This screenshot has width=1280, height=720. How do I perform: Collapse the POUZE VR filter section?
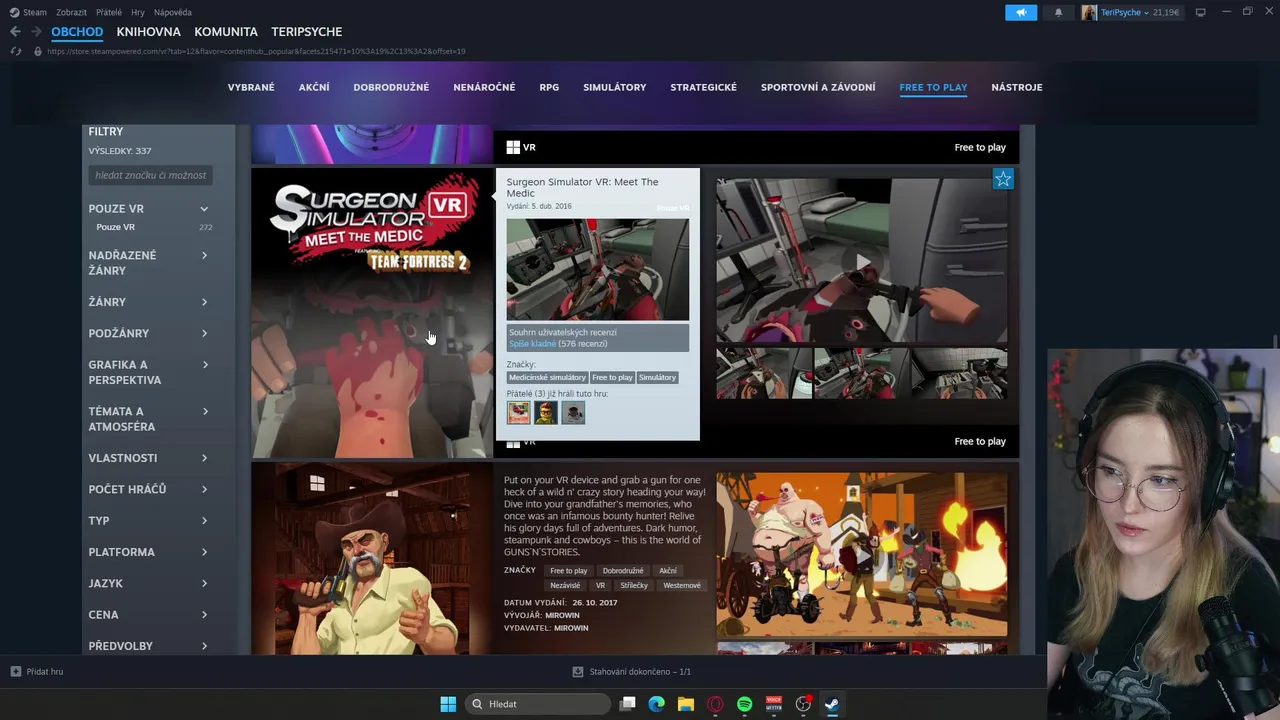coord(204,209)
